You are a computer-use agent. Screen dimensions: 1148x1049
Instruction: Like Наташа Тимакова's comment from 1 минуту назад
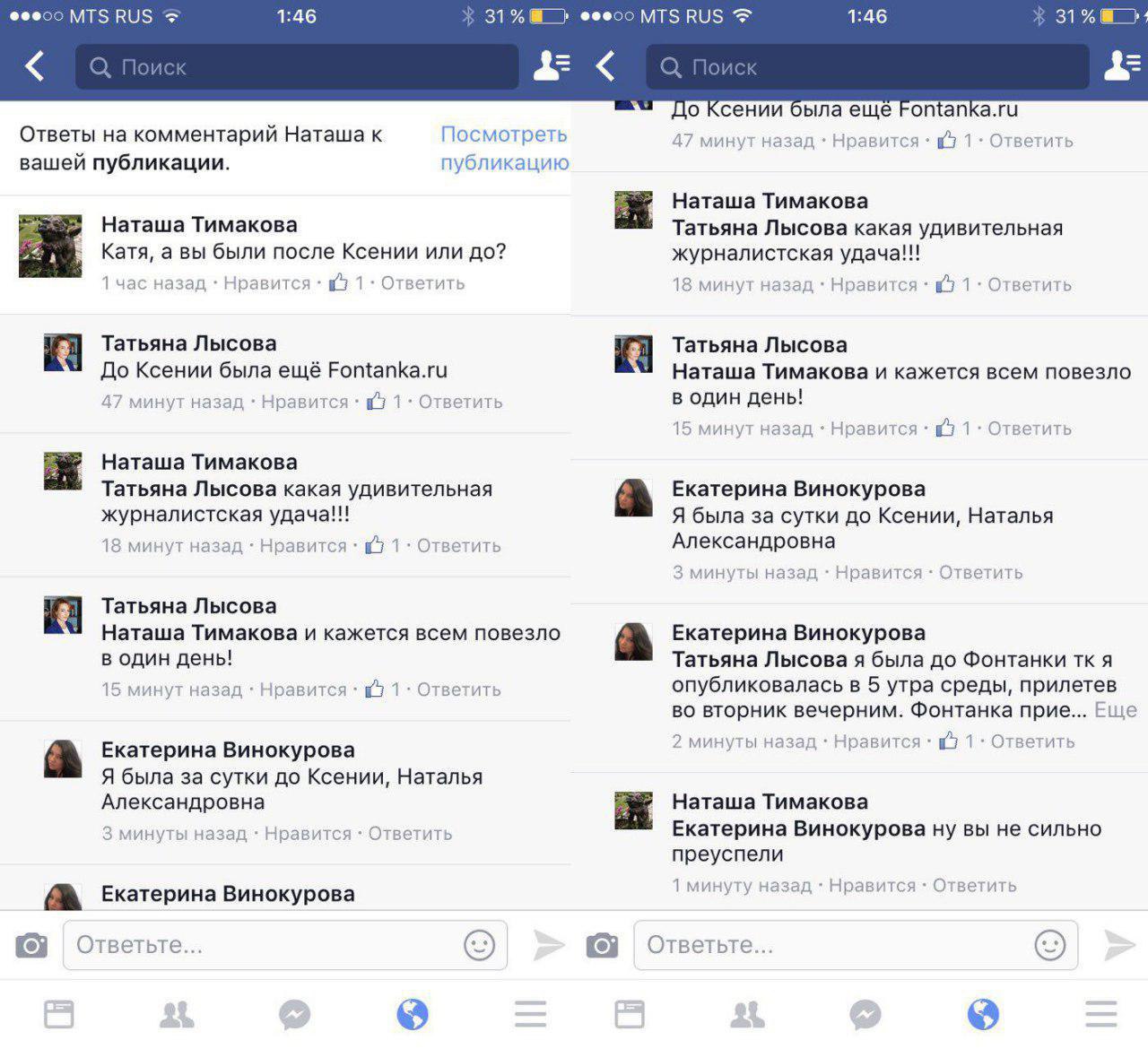(x=872, y=886)
